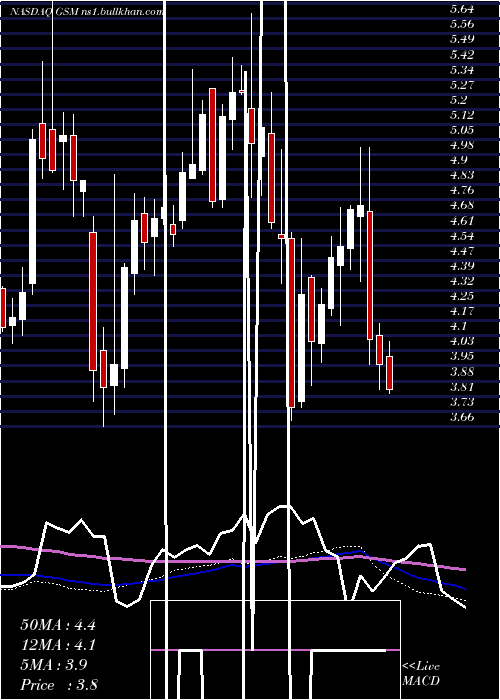Image resolution: width=500 pixels, height=700 pixels.
Task: Select the 5.05 price axis label
Action: click(x=462, y=130)
